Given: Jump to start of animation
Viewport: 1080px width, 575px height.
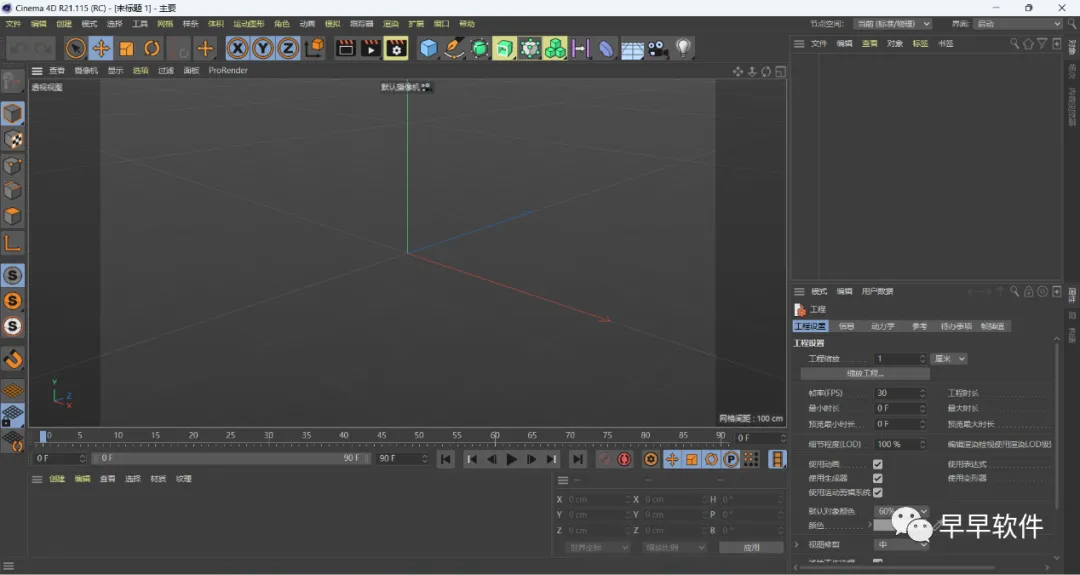Looking at the screenshot, I should point(446,459).
